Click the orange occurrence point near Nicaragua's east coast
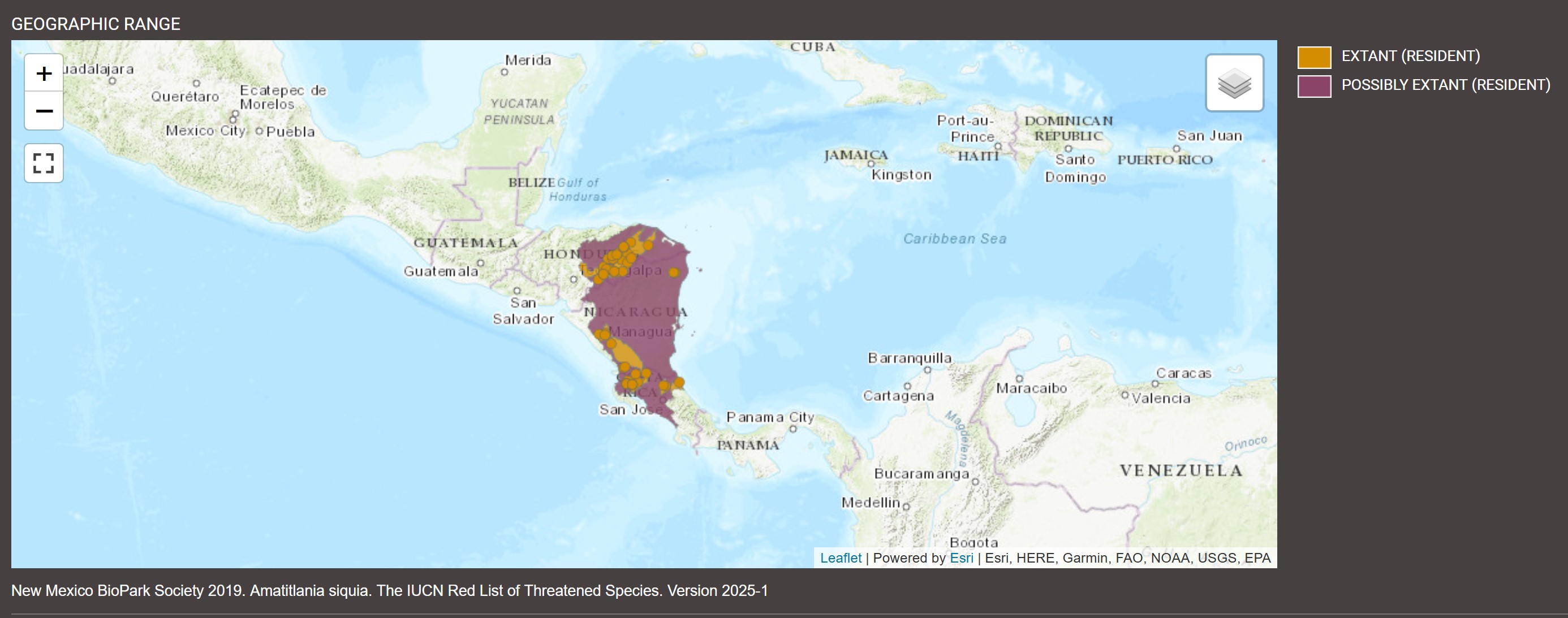The image size is (1568, 618). coord(673,272)
